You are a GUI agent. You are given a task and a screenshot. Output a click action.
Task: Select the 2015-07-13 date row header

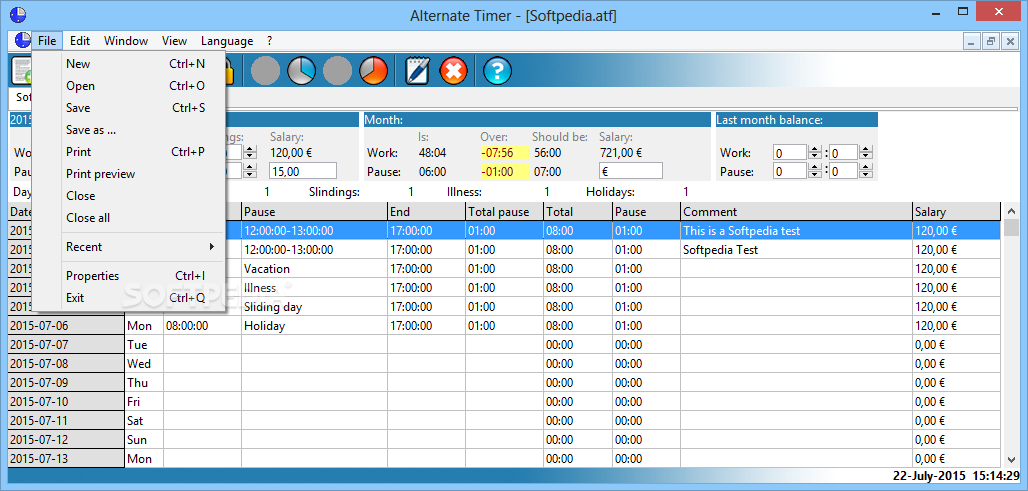tap(66, 459)
